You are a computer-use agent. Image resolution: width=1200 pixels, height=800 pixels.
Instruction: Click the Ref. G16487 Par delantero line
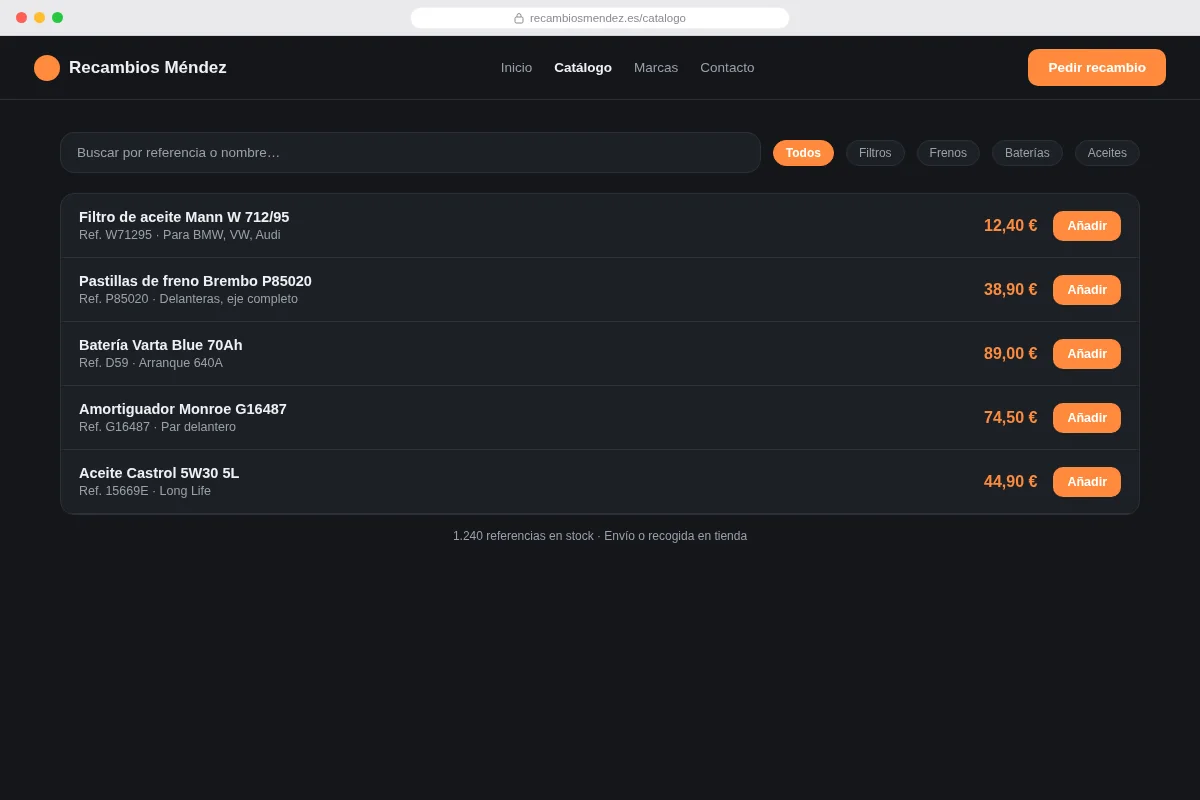[158, 427]
